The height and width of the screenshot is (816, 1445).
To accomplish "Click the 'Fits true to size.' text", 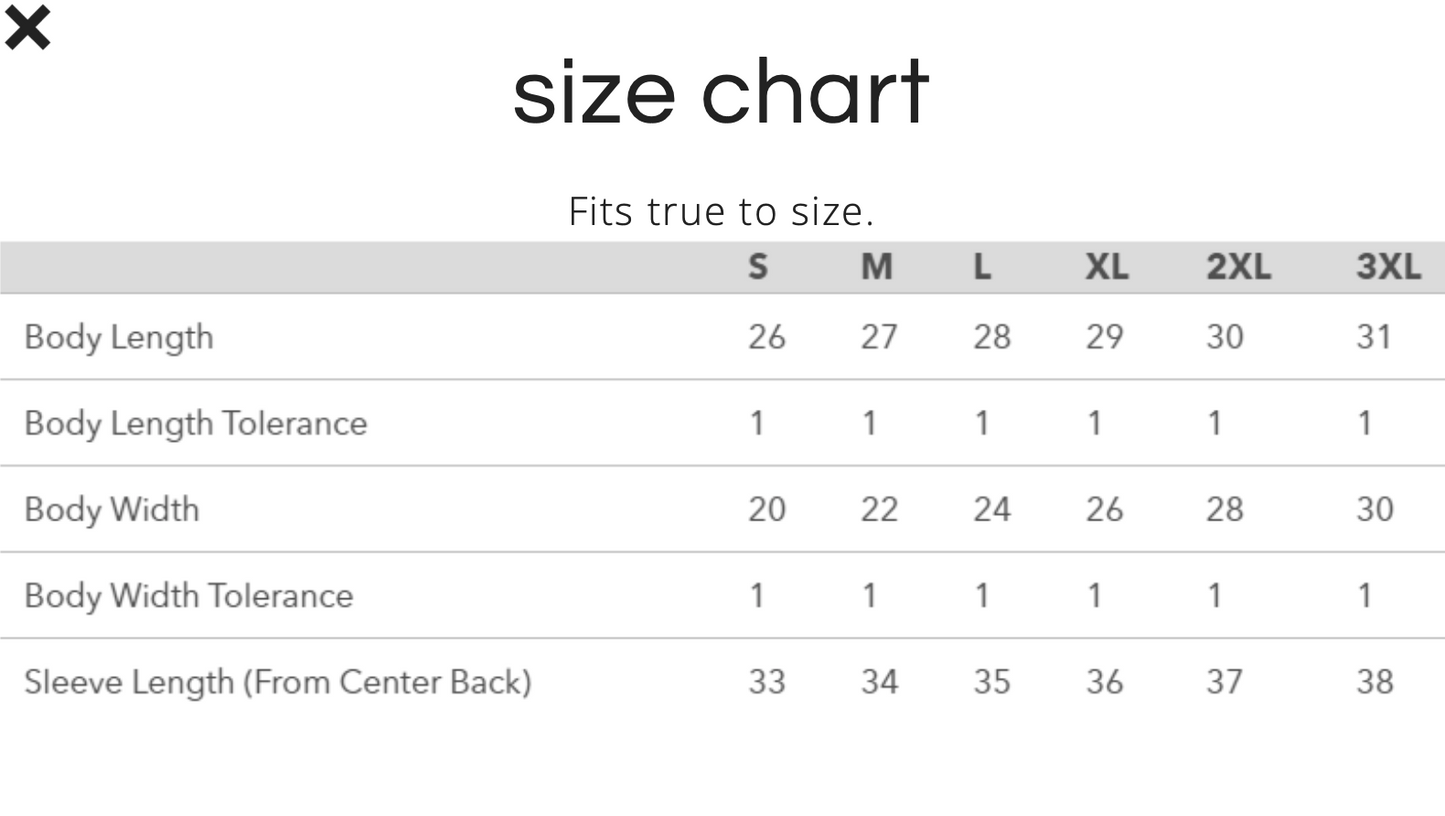I will tap(721, 211).
